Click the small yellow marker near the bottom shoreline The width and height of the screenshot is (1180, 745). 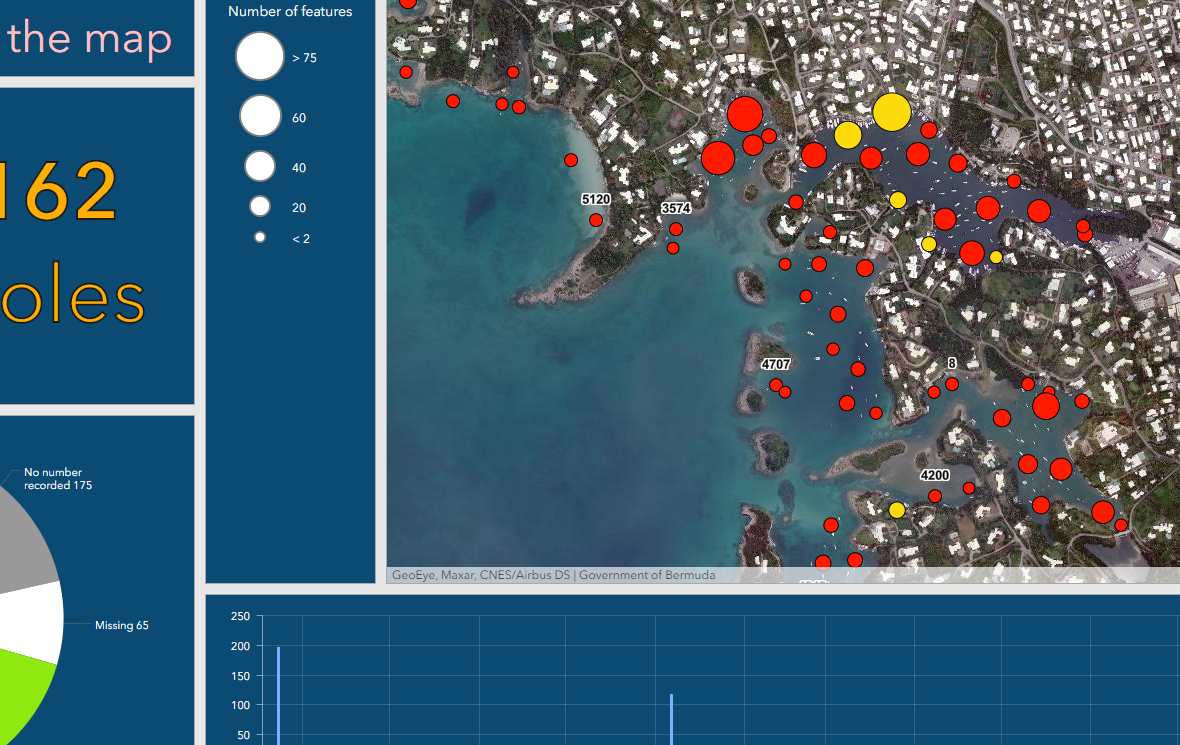895,511
